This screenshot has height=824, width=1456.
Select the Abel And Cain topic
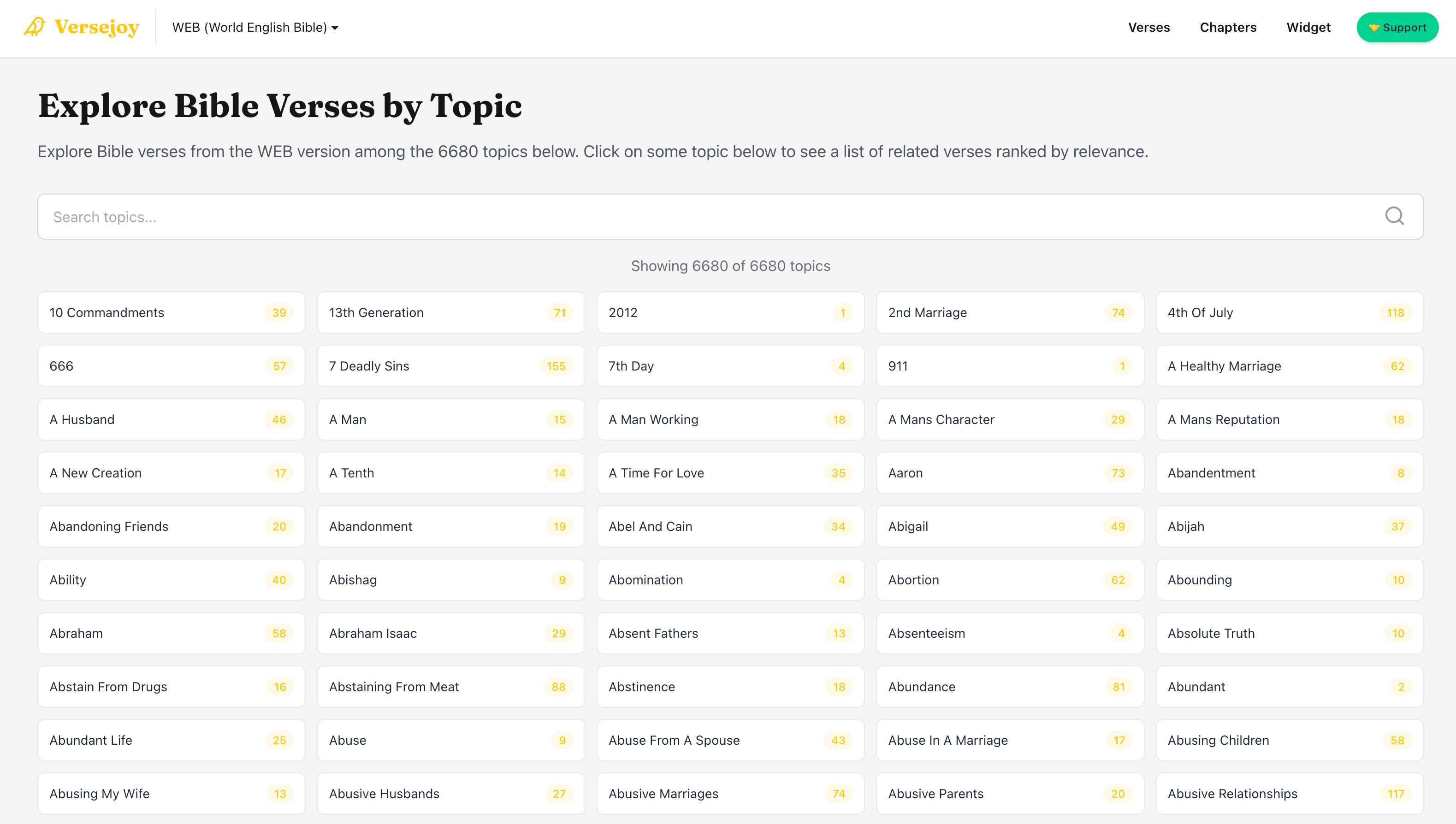pyautogui.click(x=730, y=526)
